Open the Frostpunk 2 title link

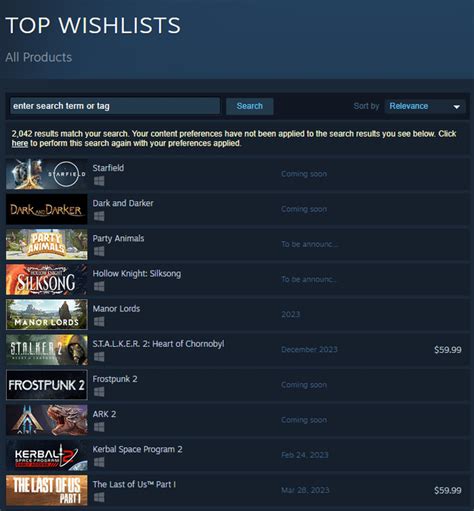(x=115, y=379)
